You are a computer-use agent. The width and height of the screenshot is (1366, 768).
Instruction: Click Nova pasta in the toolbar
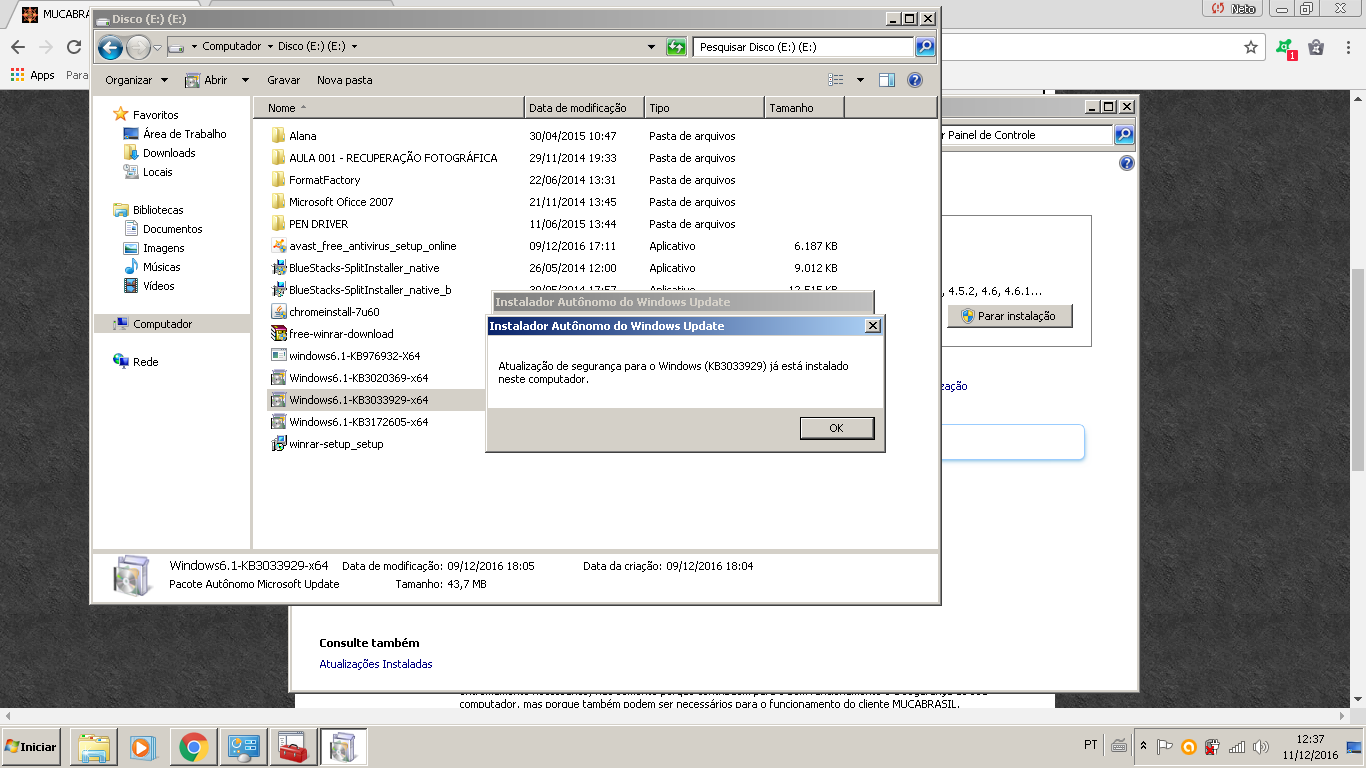point(344,80)
